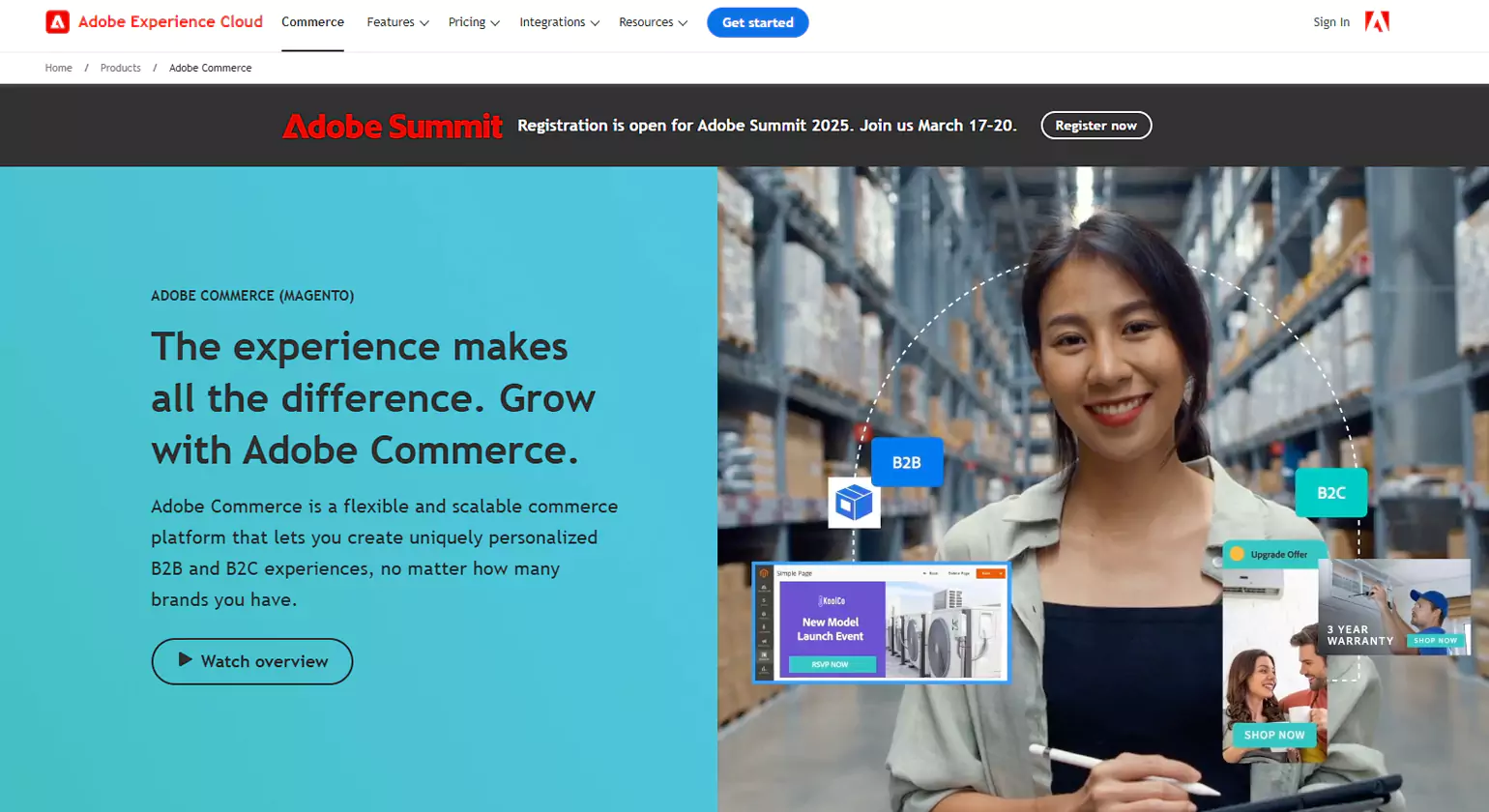Click the package box icon near the B2B badge

855,503
